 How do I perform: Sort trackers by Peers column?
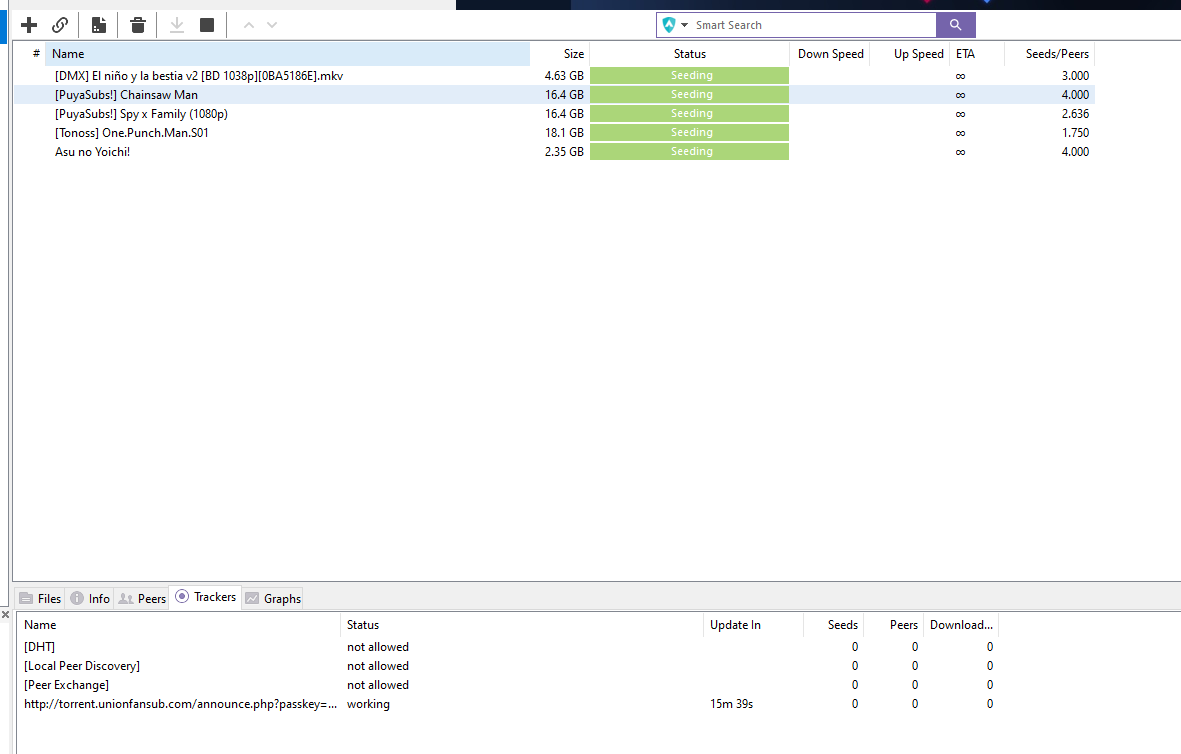pos(893,625)
